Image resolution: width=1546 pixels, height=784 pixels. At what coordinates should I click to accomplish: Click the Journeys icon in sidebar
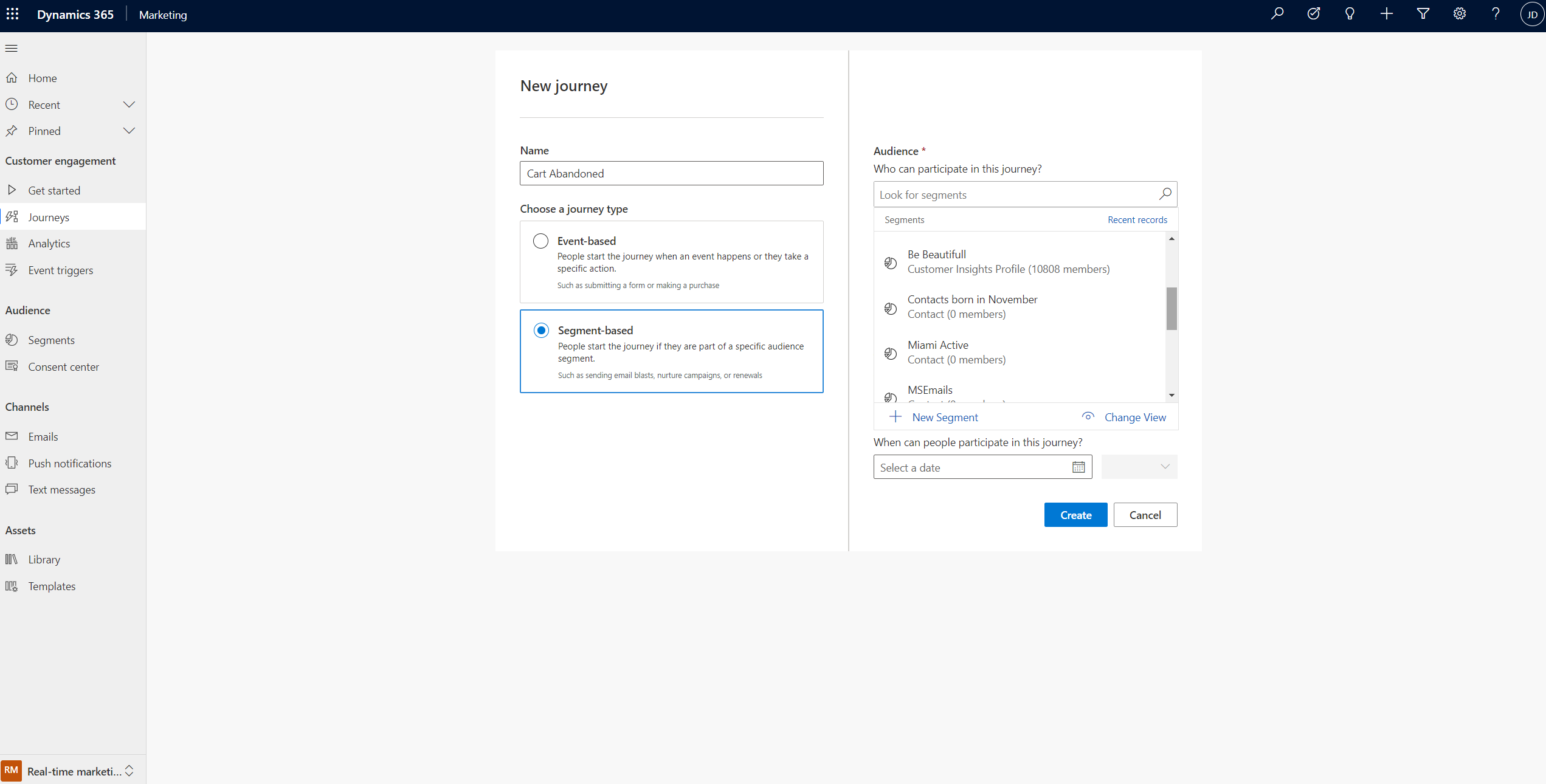coord(13,216)
